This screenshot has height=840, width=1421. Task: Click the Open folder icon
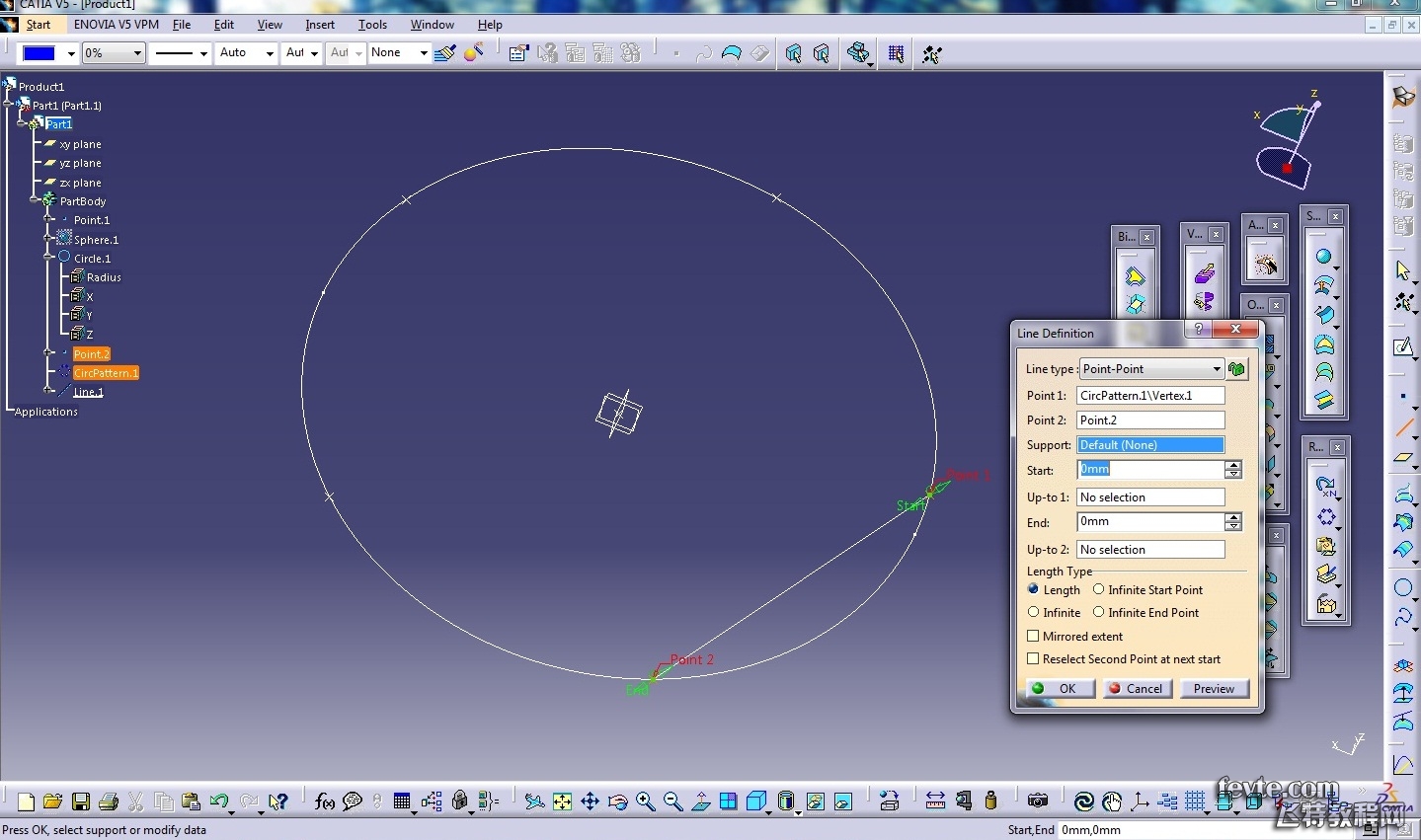tap(53, 802)
